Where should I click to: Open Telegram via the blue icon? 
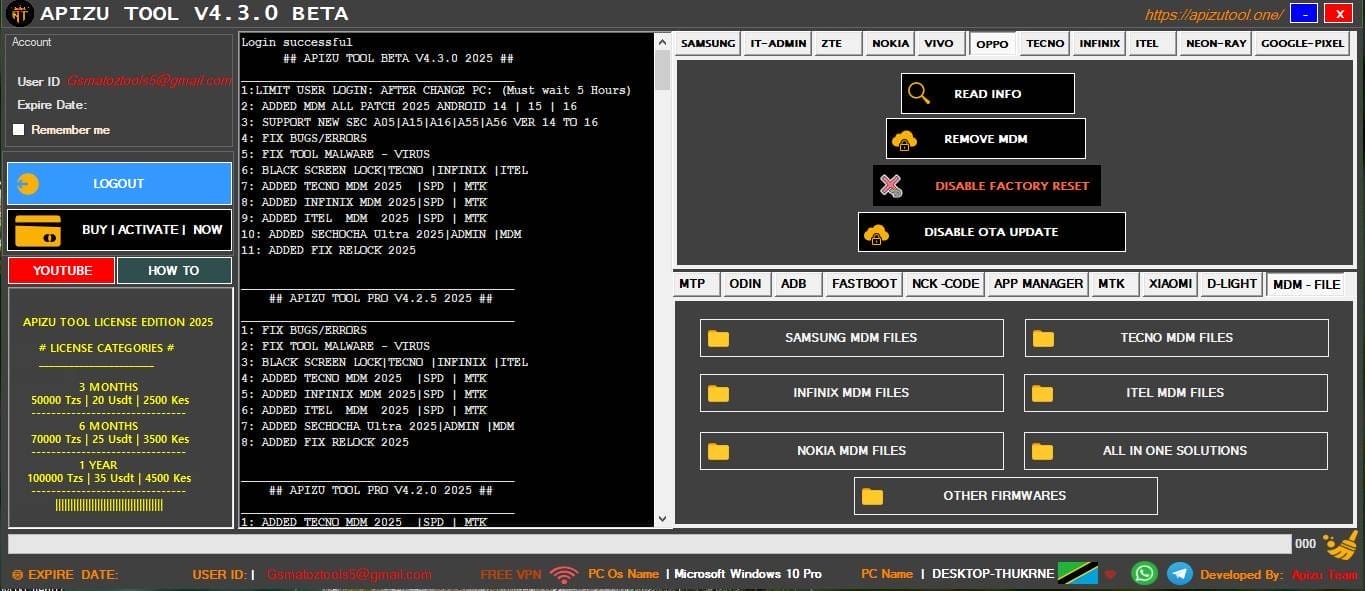[1179, 574]
